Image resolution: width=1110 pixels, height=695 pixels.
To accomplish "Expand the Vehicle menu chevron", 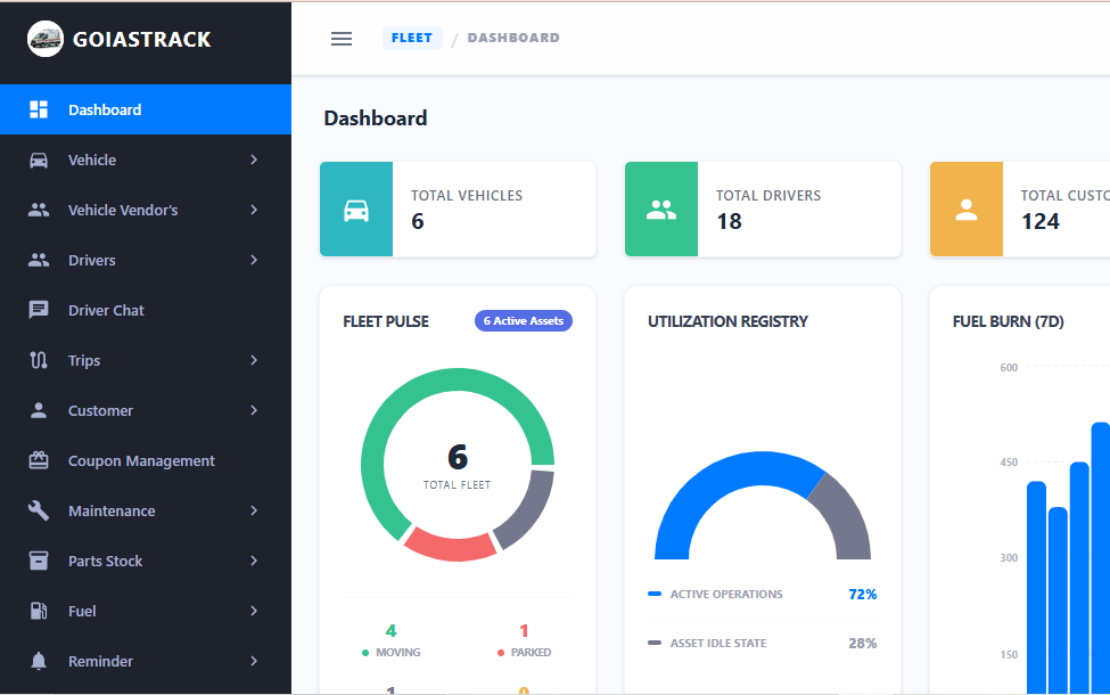I will pos(253,160).
